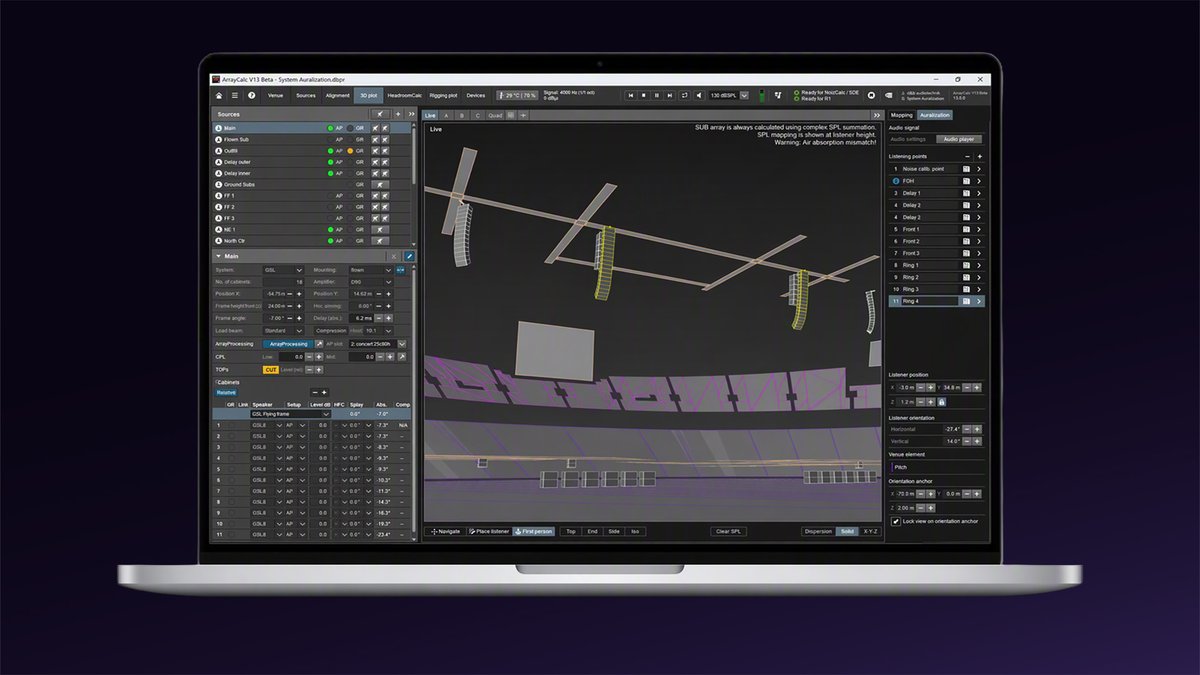Open the Amplifier D90 dropdown
Viewport: 1200px width, 675px height.
(371, 282)
